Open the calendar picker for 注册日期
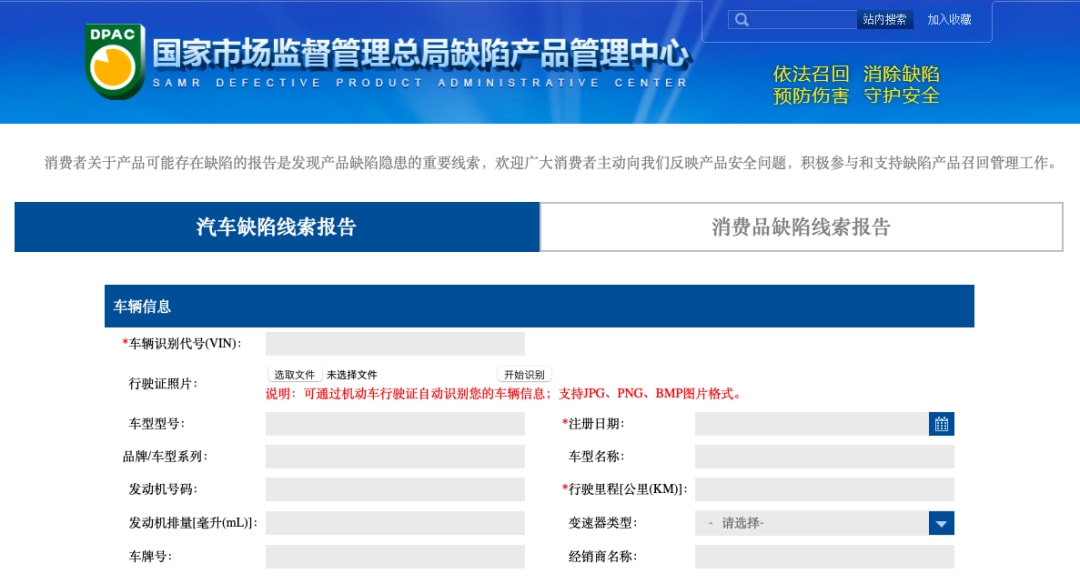The height and width of the screenshot is (584, 1080). pyautogui.click(x=941, y=424)
